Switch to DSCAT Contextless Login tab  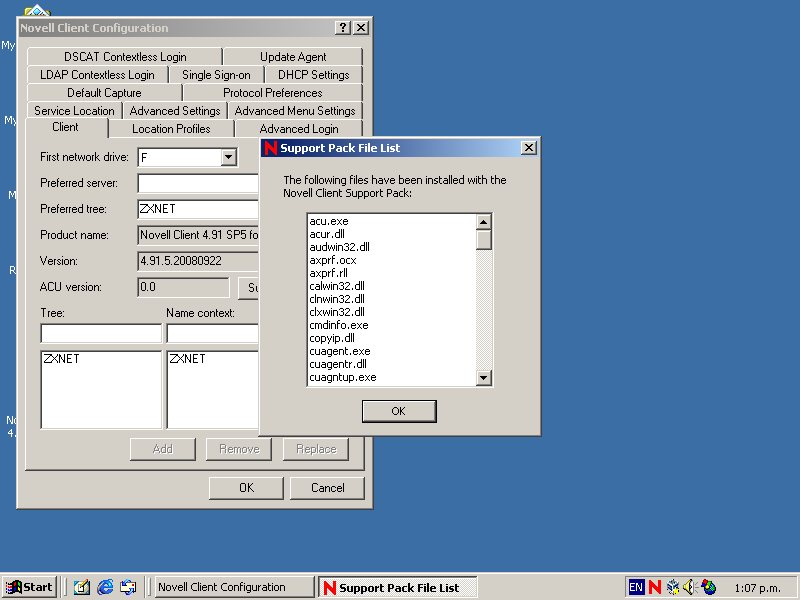pos(125,57)
